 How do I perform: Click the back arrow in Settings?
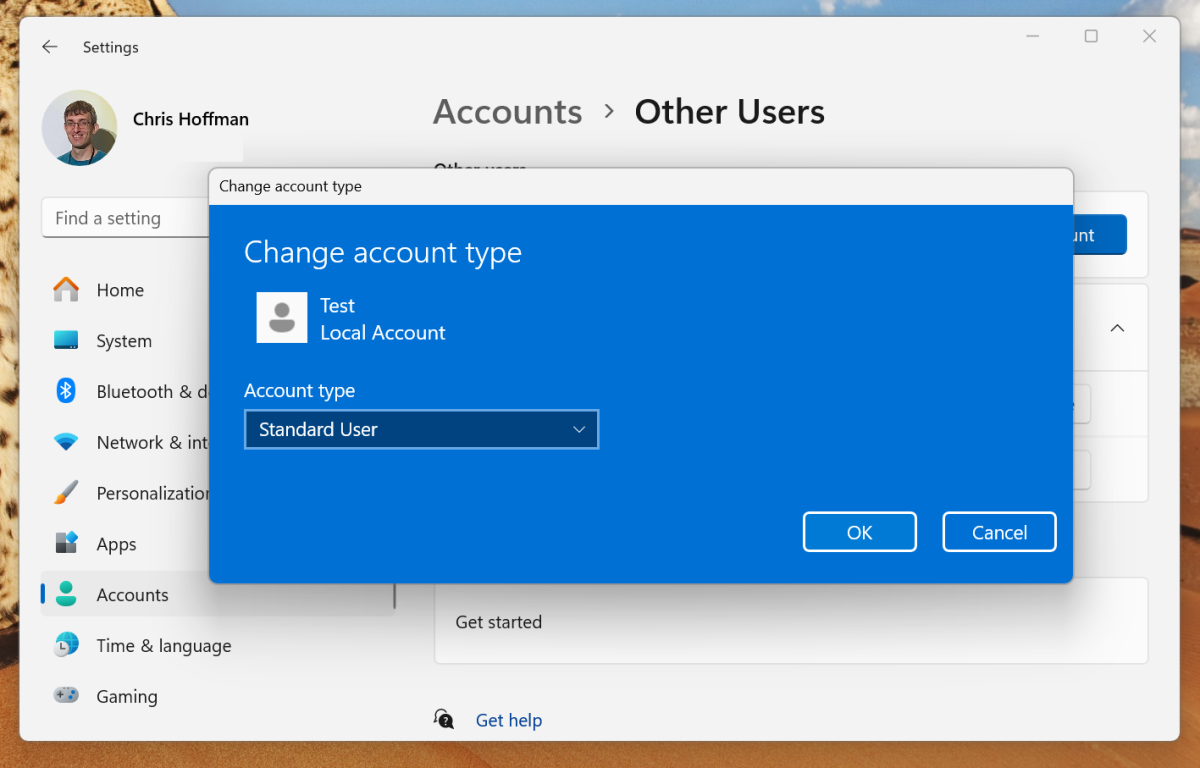[x=50, y=47]
